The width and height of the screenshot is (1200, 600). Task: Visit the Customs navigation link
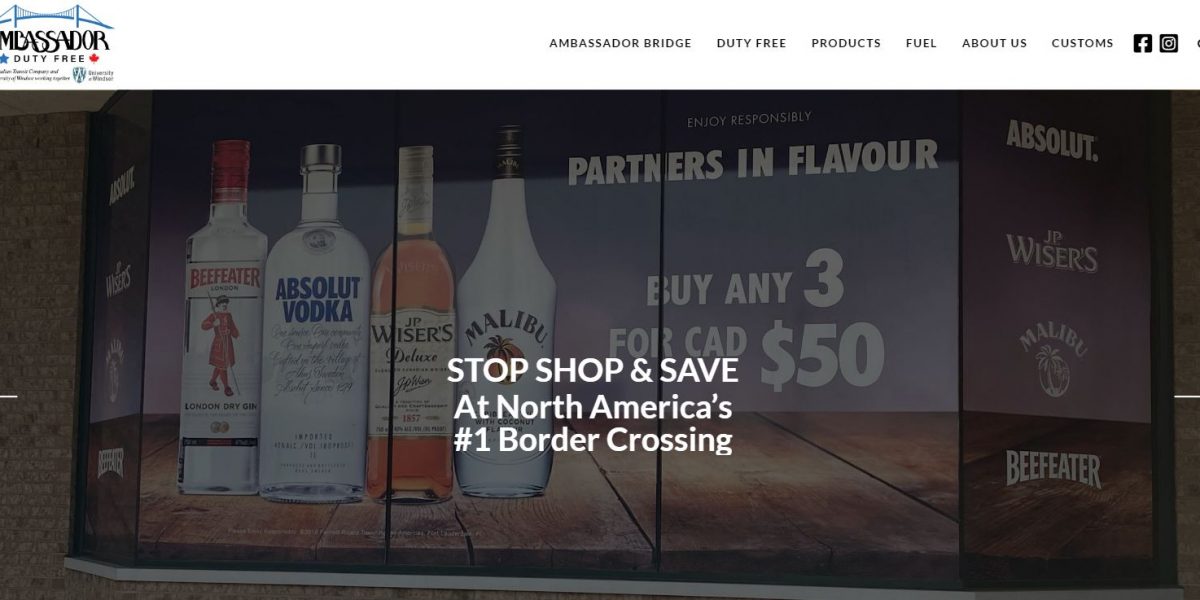1082,43
